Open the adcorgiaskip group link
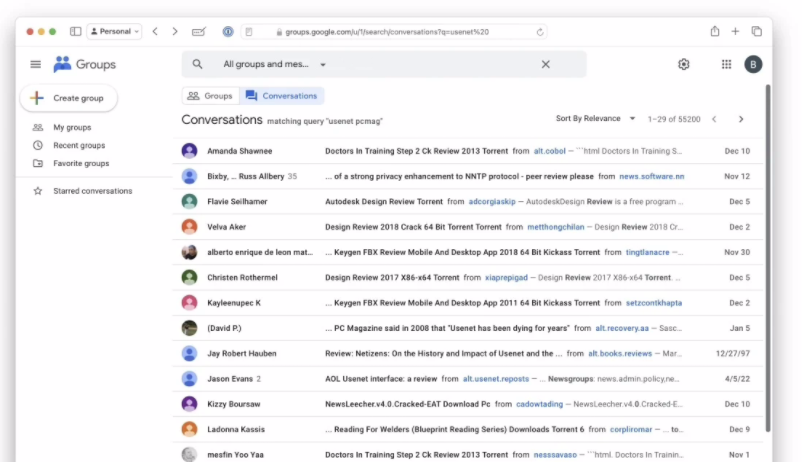 [x=492, y=201]
